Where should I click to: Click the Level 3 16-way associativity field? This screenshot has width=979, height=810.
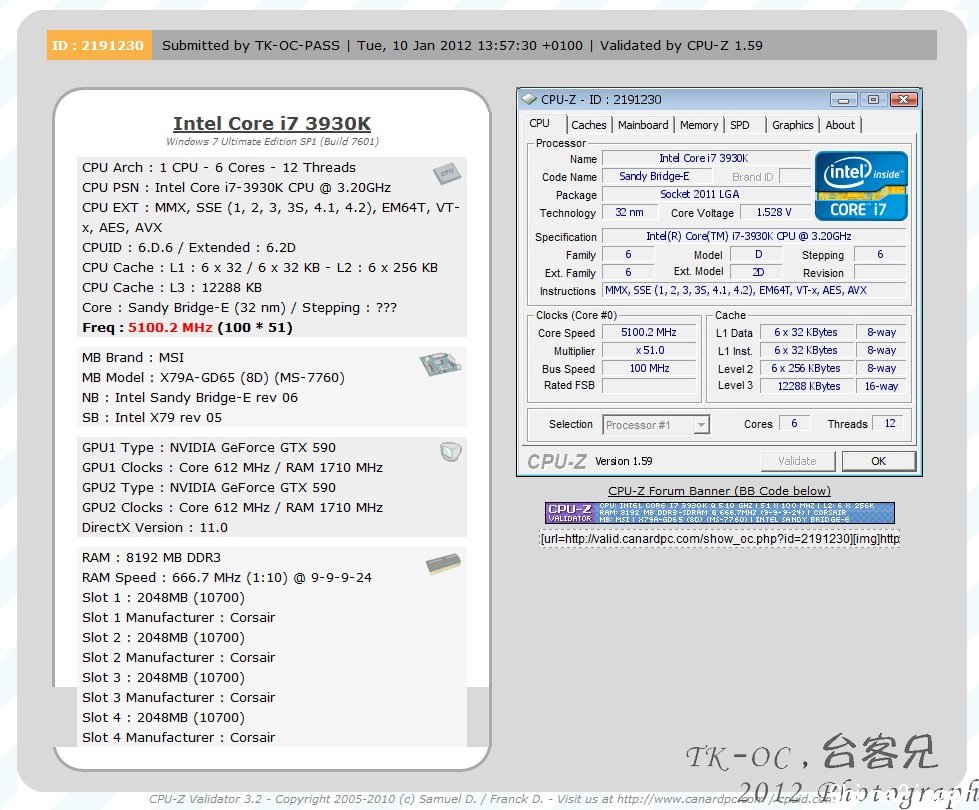click(882, 387)
